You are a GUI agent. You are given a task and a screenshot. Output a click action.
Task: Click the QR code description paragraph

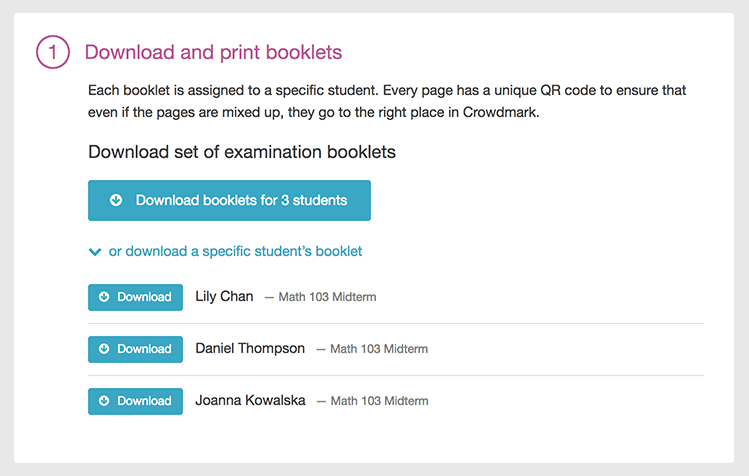point(387,101)
